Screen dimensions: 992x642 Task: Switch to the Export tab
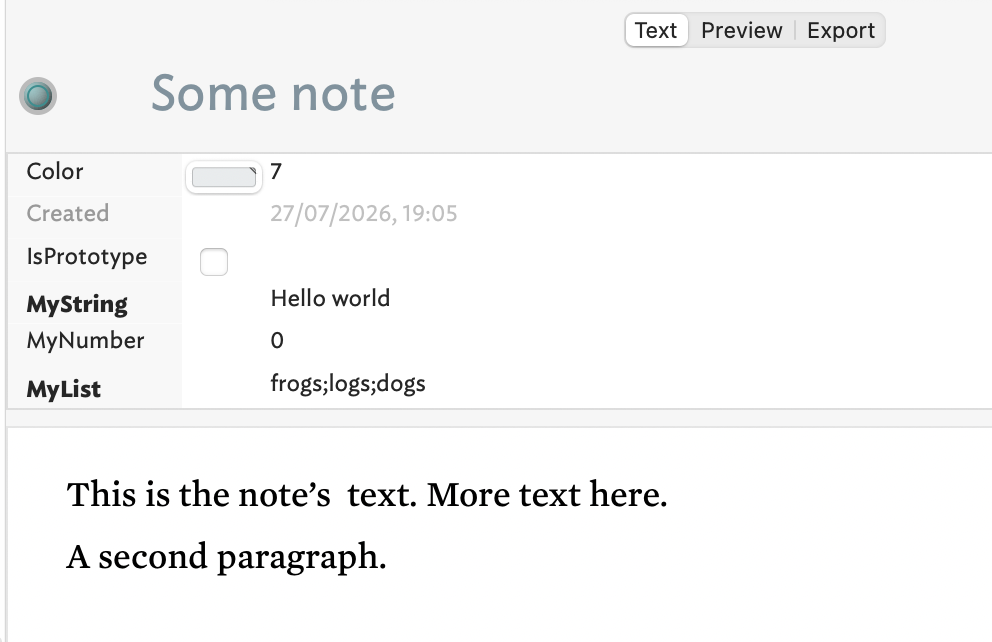[841, 30]
